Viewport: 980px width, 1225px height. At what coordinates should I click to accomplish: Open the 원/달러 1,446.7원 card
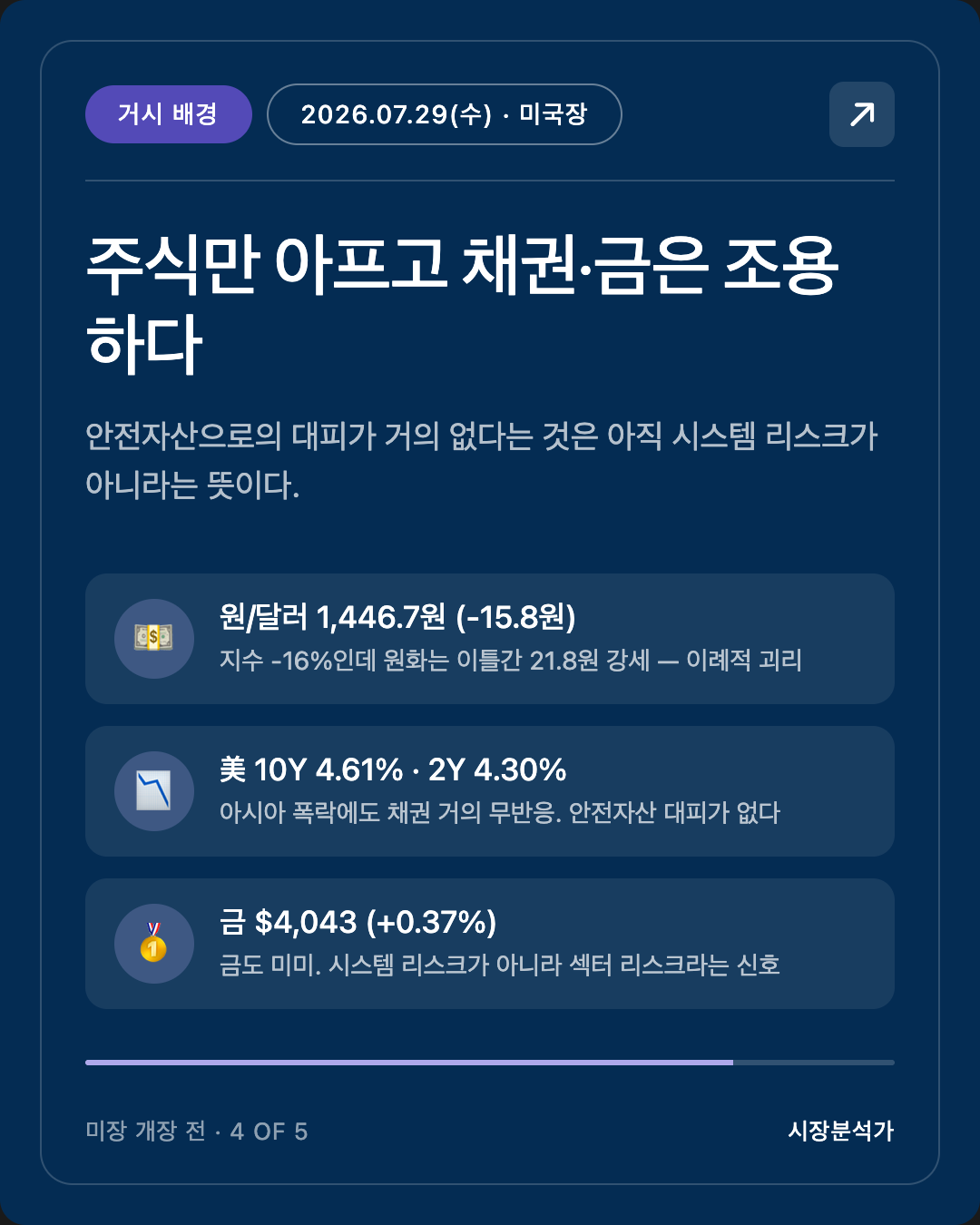click(490, 639)
